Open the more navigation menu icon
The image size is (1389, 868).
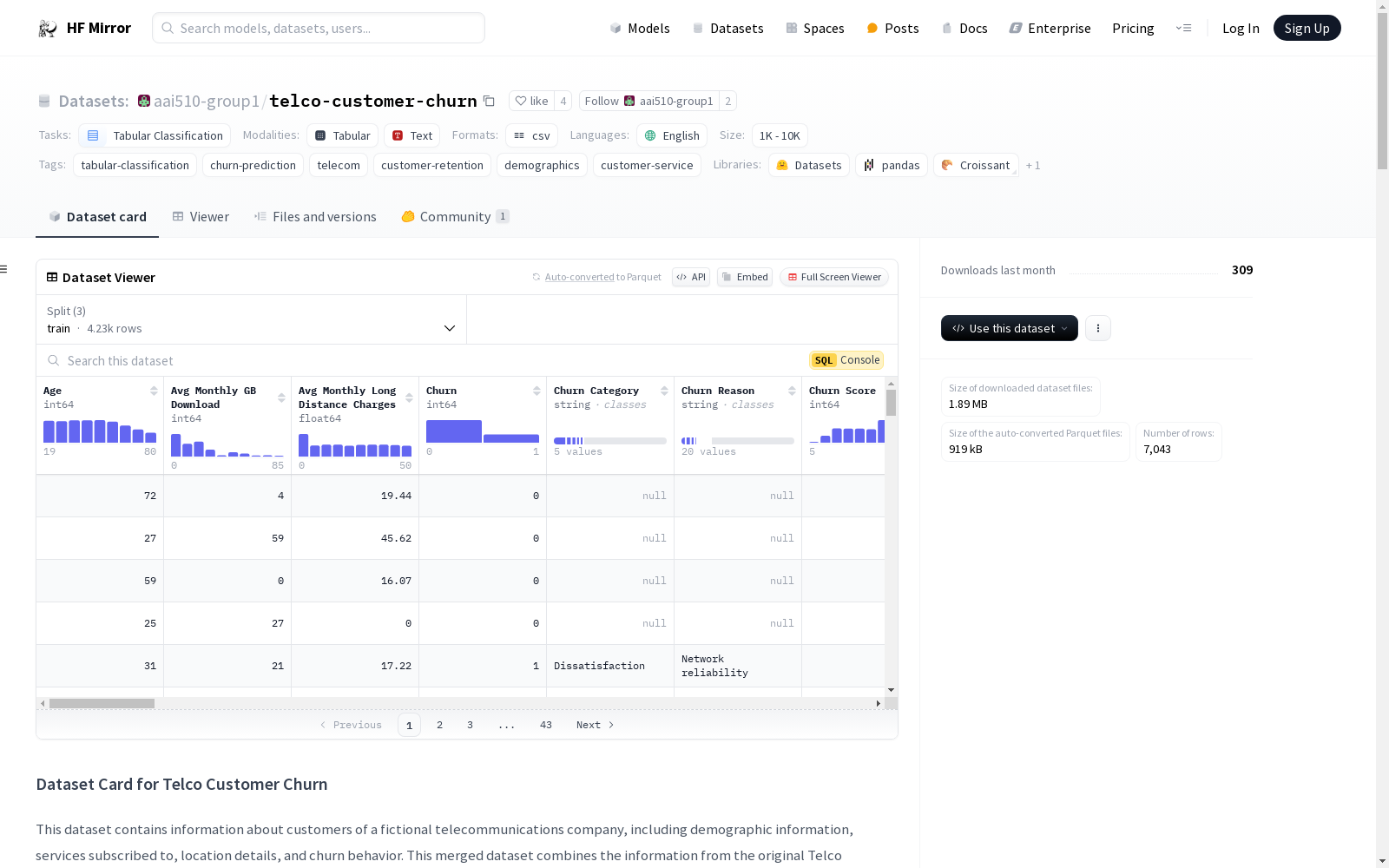click(1183, 28)
